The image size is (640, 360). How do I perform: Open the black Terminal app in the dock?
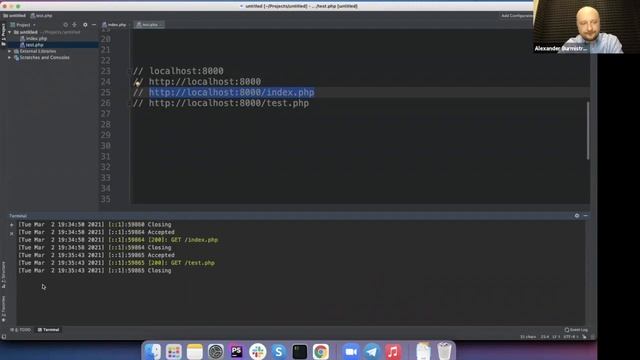click(300, 351)
